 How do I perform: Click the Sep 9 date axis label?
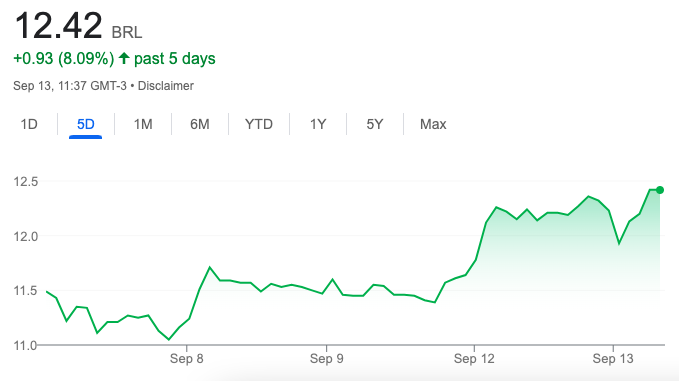tap(327, 358)
